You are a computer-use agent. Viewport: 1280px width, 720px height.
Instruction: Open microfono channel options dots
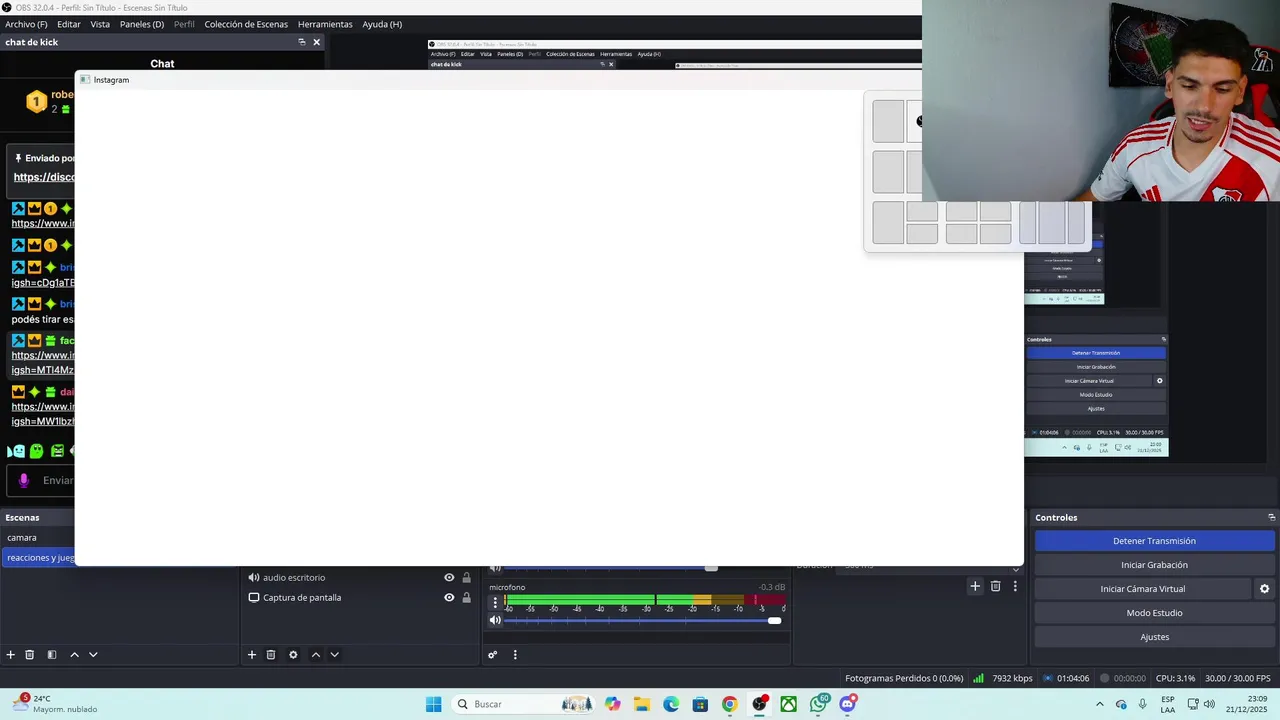click(495, 603)
